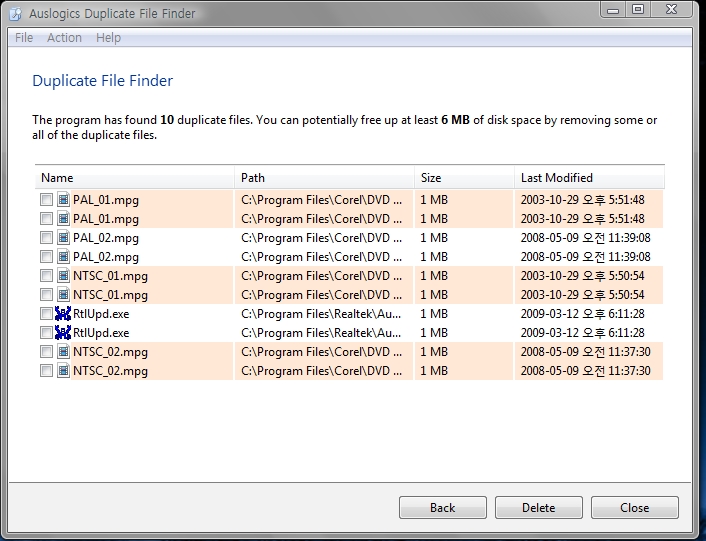Screen dimensions: 706x541
Task: Click date 2003-10-29 5:50:54 of upper NTSC_01.mpg
Action: (583, 276)
